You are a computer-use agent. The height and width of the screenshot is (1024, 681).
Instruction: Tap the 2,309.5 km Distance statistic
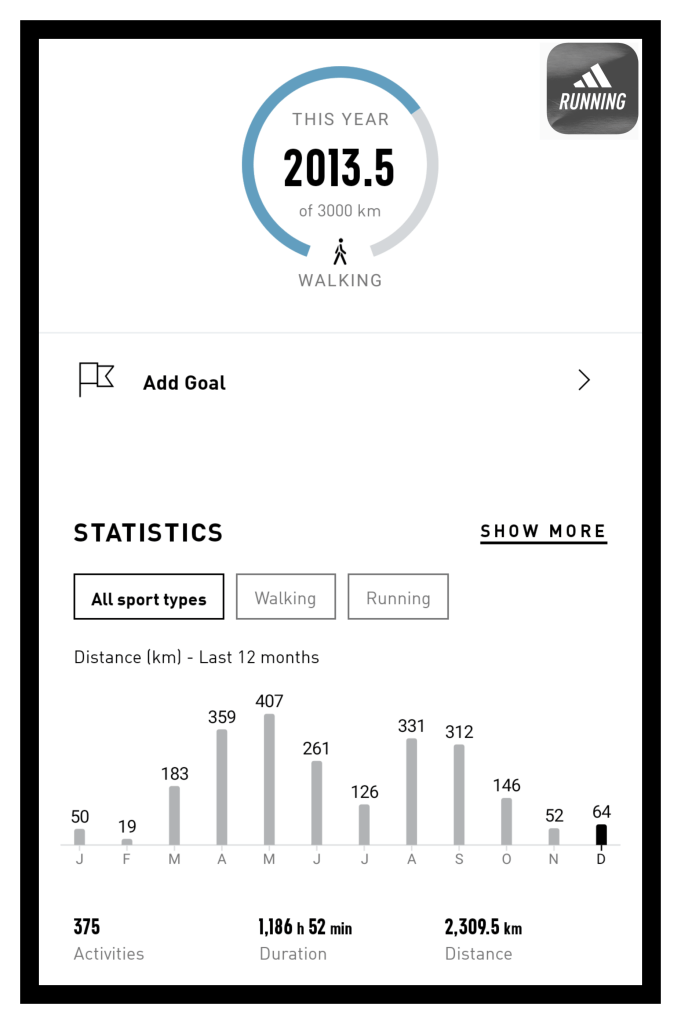[x=483, y=939]
